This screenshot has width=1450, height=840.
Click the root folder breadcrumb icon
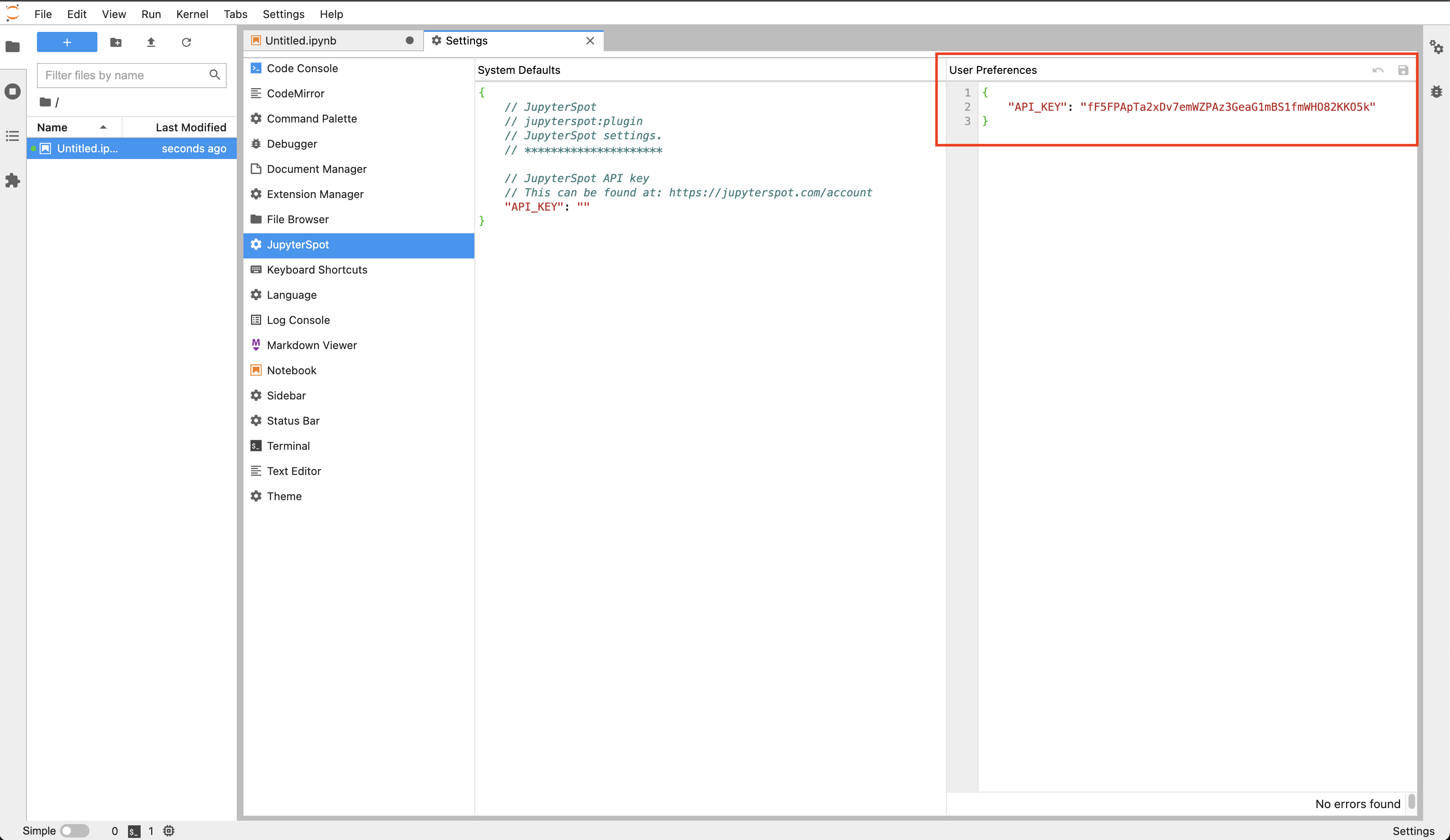click(x=45, y=102)
